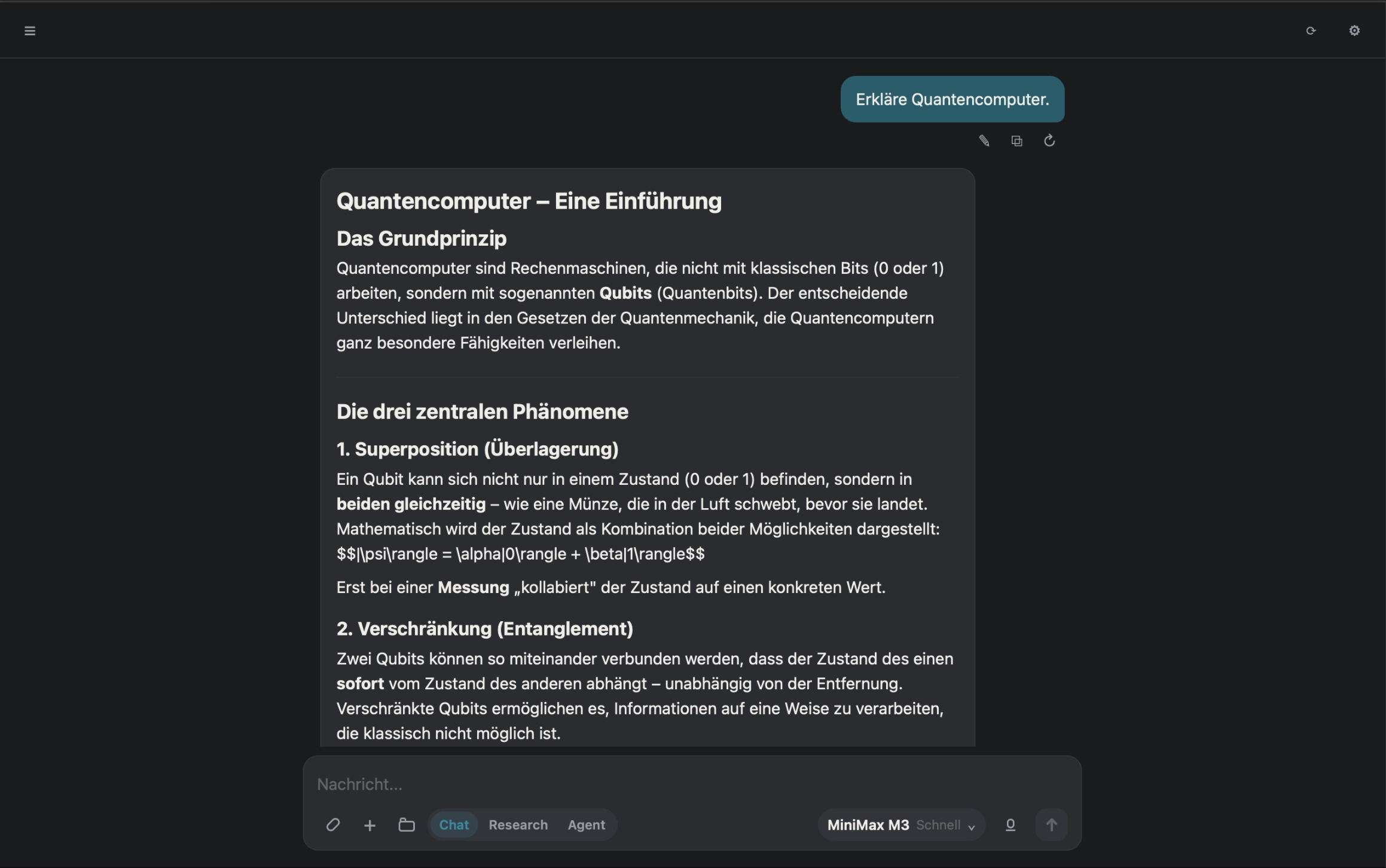Open the hamburger sidebar menu
The height and width of the screenshot is (868, 1386).
point(30,30)
